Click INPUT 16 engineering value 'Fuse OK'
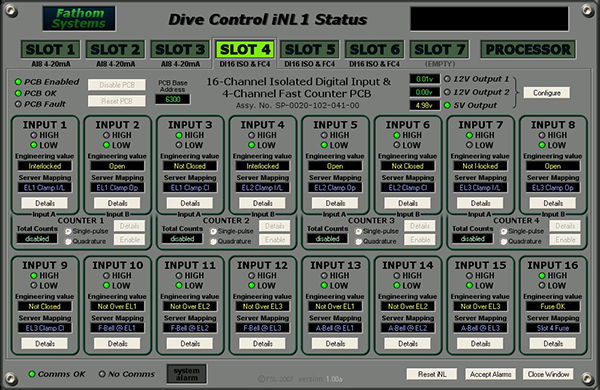The height and width of the screenshot is (390, 600). click(553, 307)
